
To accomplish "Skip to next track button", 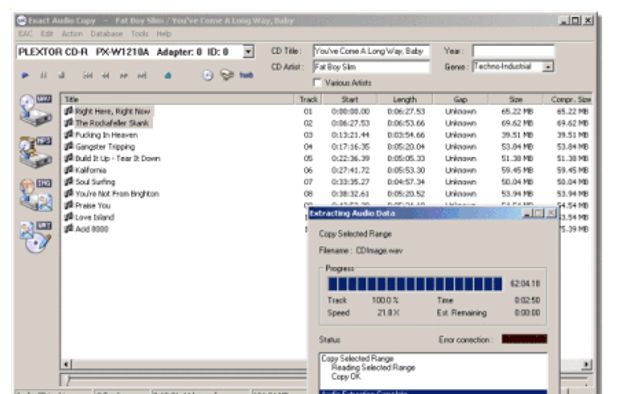I will (x=142, y=75).
